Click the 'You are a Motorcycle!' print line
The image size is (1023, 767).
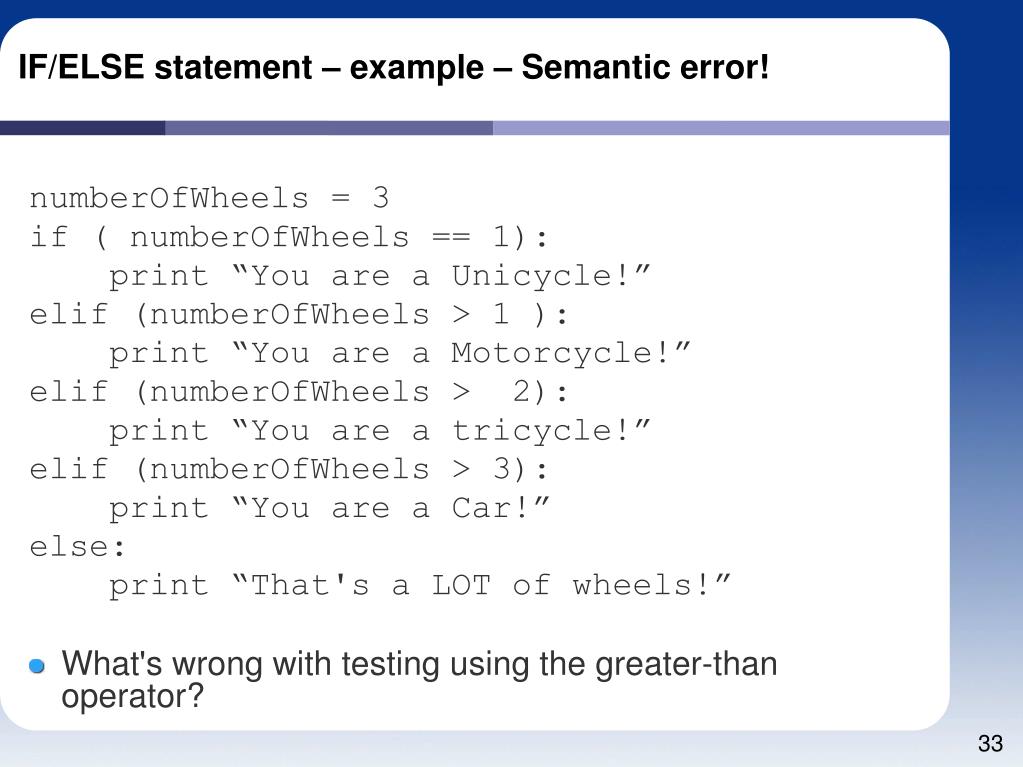(399, 354)
